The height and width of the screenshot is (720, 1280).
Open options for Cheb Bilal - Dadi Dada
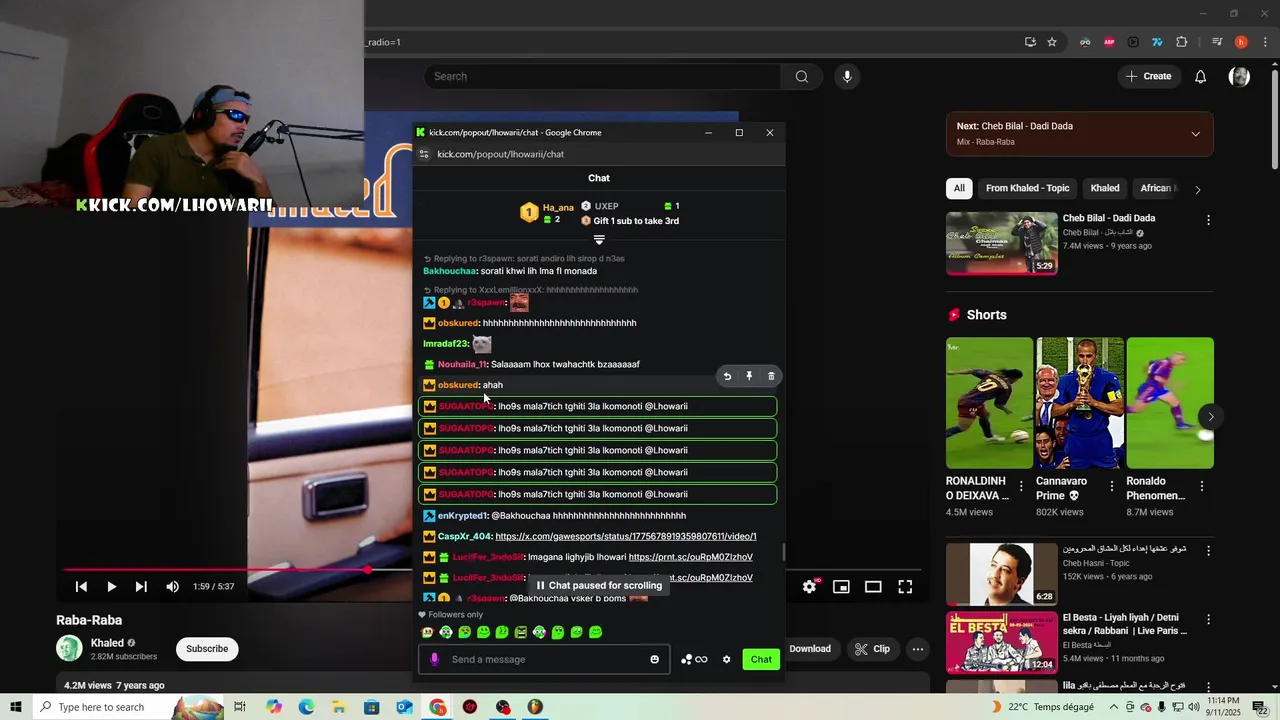click(1208, 220)
